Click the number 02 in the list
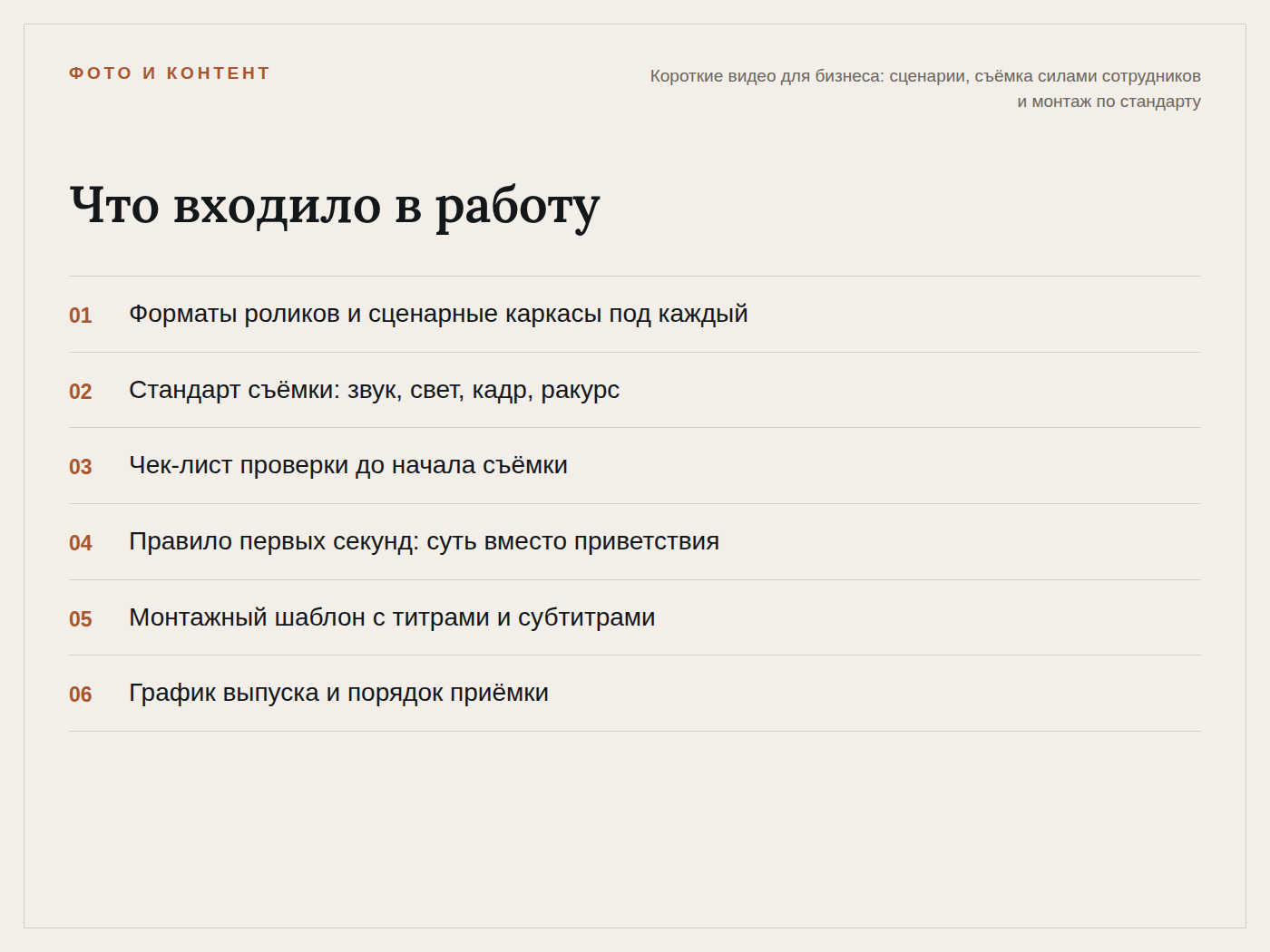The width and height of the screenshot is (1270, 952). [x=81, y=392]
